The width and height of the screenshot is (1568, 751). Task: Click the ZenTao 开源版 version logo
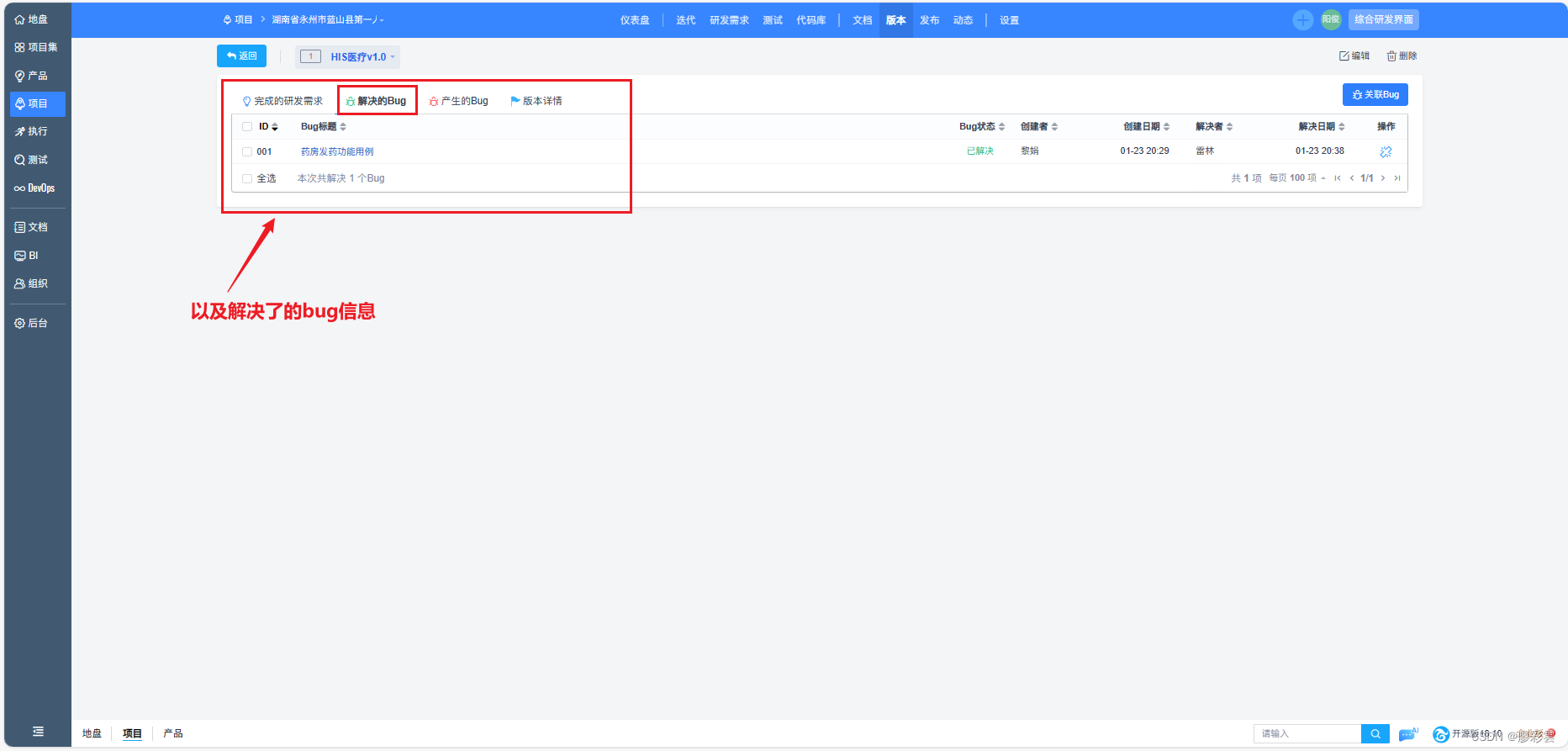coord(1440,734)
